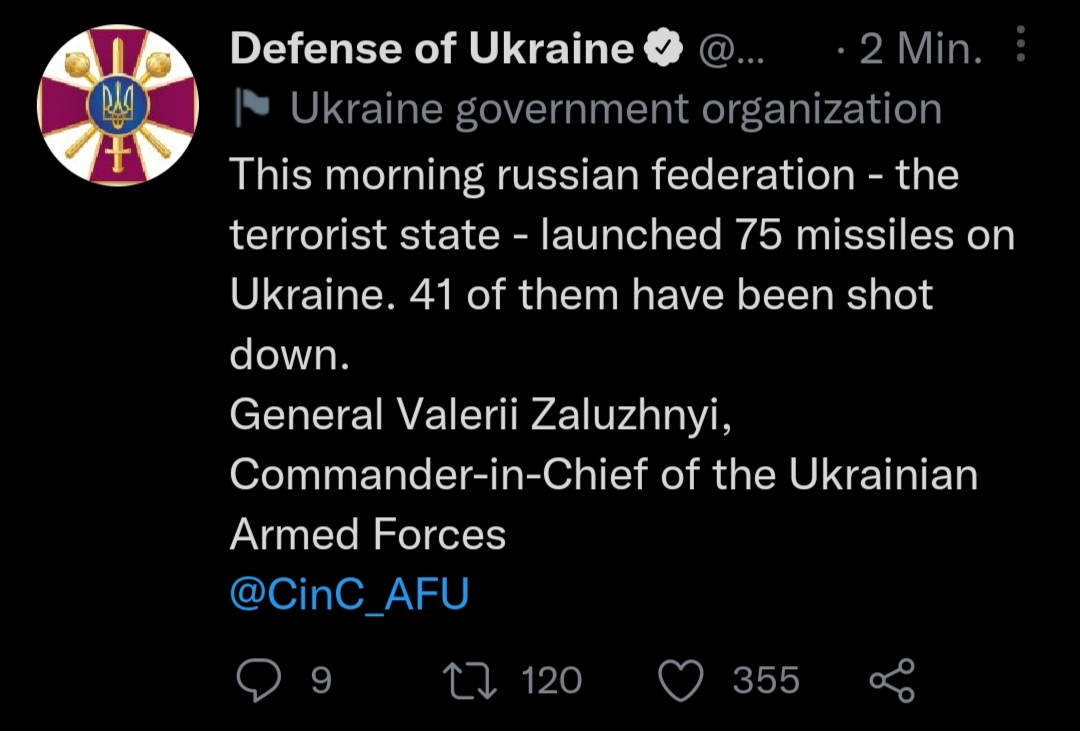Click the tweet line starting with This morning
Screen dimensions: 1080x731
[594, 175]
